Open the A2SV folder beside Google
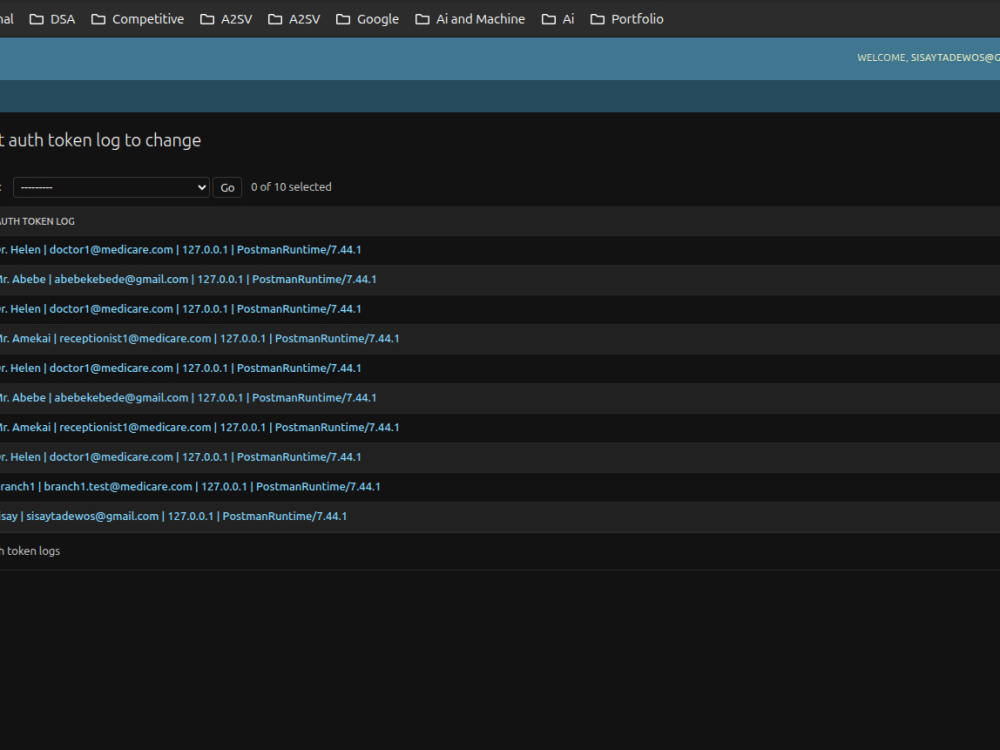1000x750 pixels. (x=294, y=19)
